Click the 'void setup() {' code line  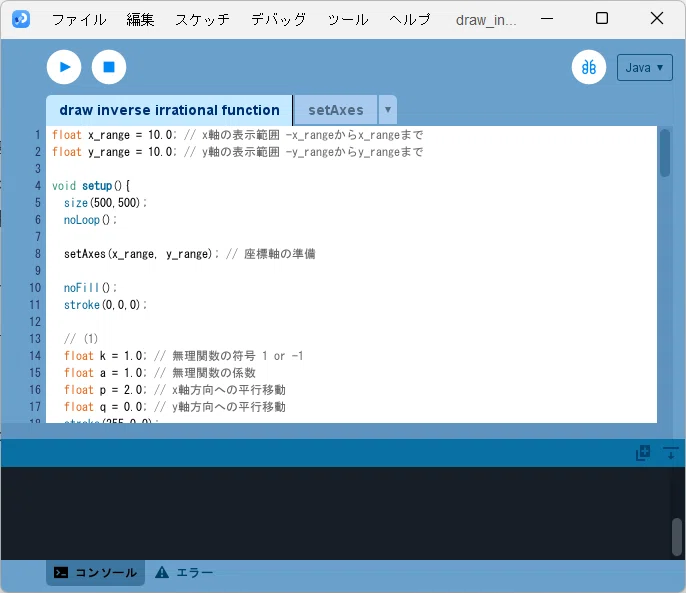[91, 186]
